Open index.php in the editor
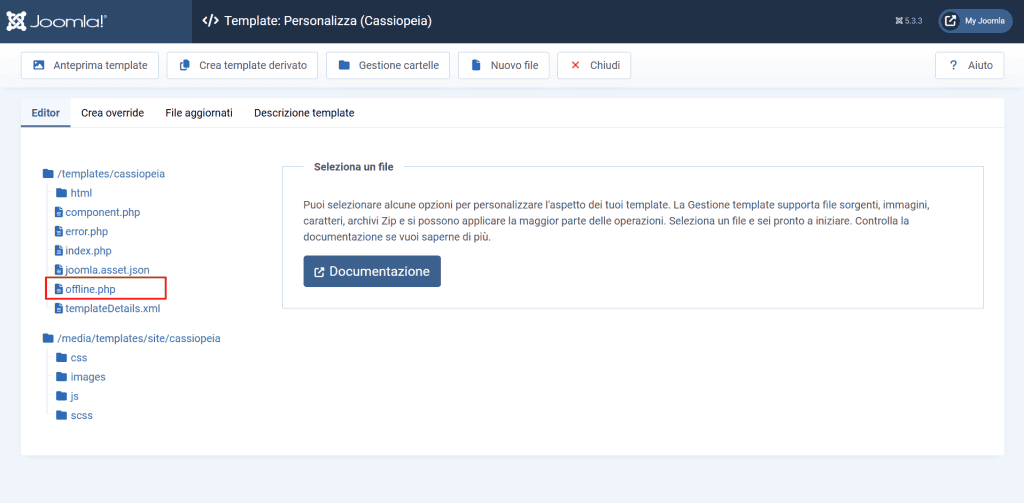 [83, 250]
